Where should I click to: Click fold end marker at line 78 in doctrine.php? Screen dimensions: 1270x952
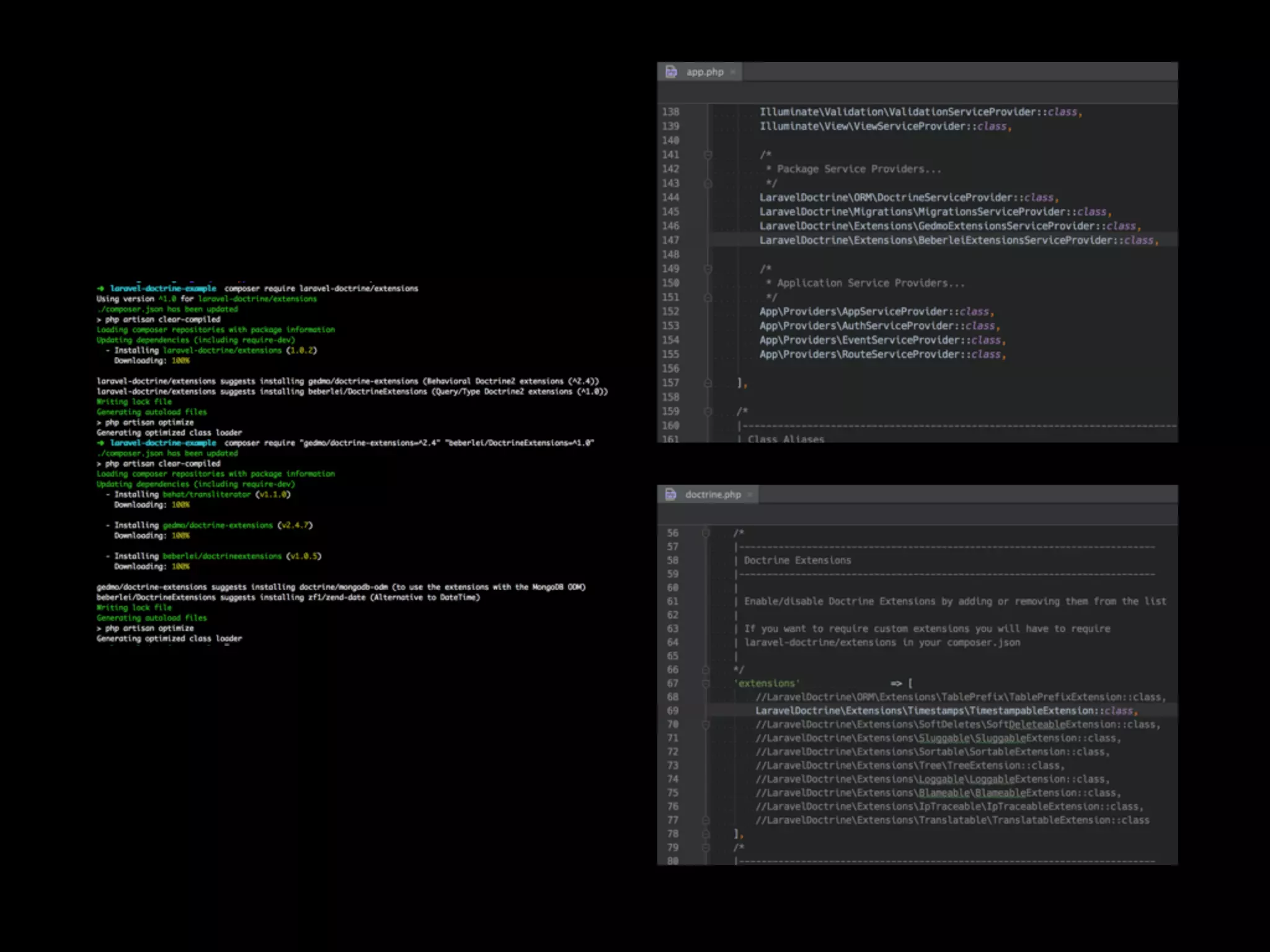click(x=706, y=834)
